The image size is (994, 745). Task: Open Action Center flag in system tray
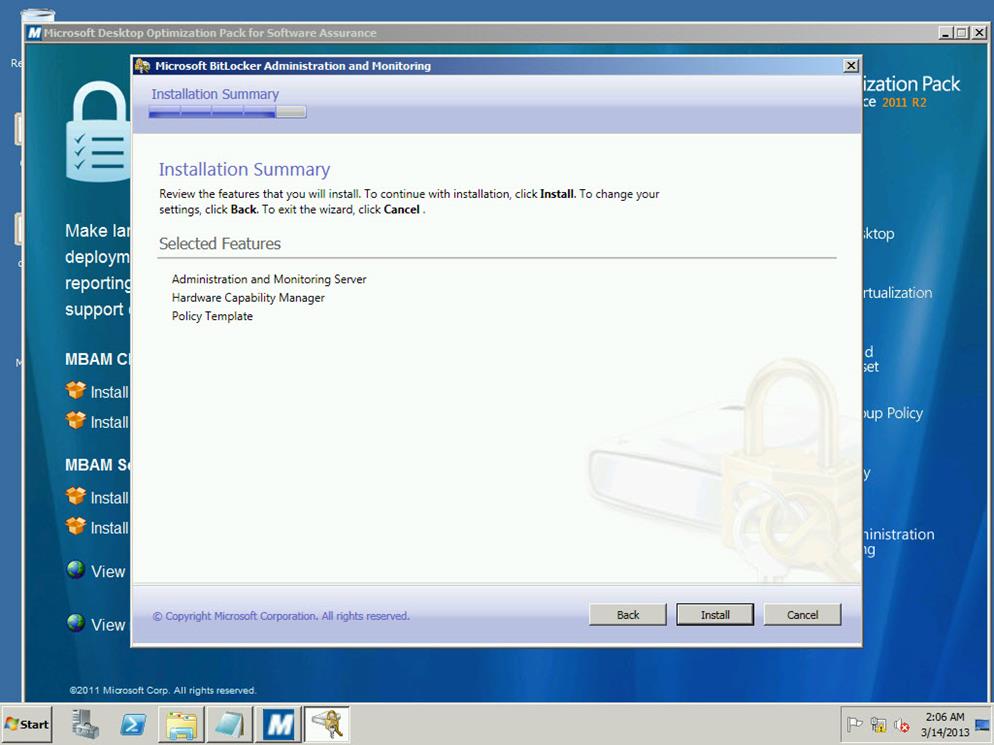point(855,725)
